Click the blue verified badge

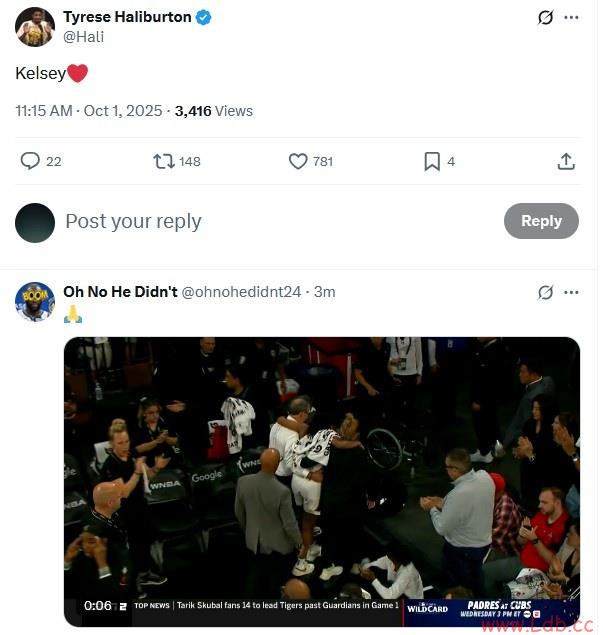(203, 18)
